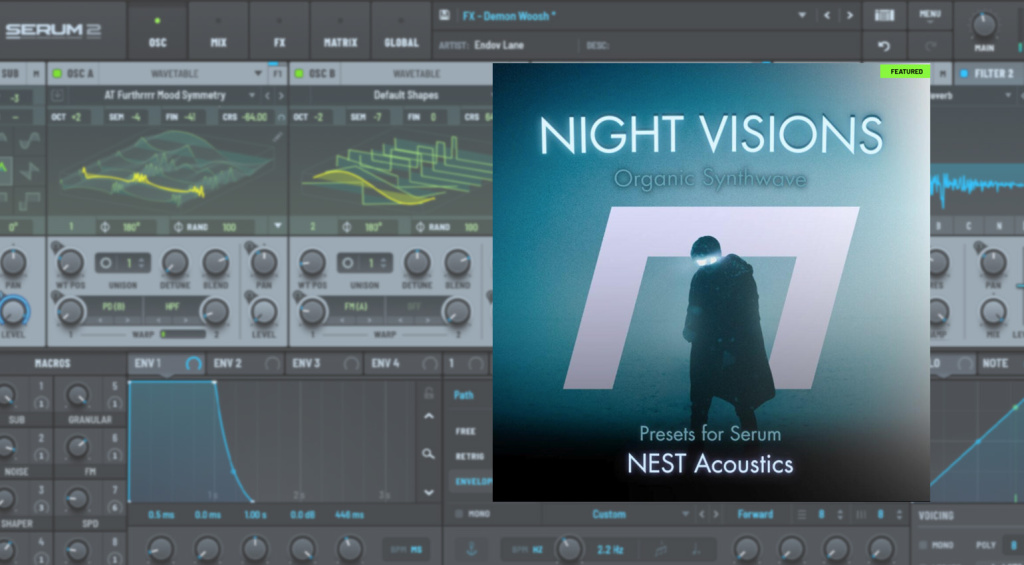Expand the preset name dropdown arrow
This screenshot has width=1024, height=565.
pos(801,15)
